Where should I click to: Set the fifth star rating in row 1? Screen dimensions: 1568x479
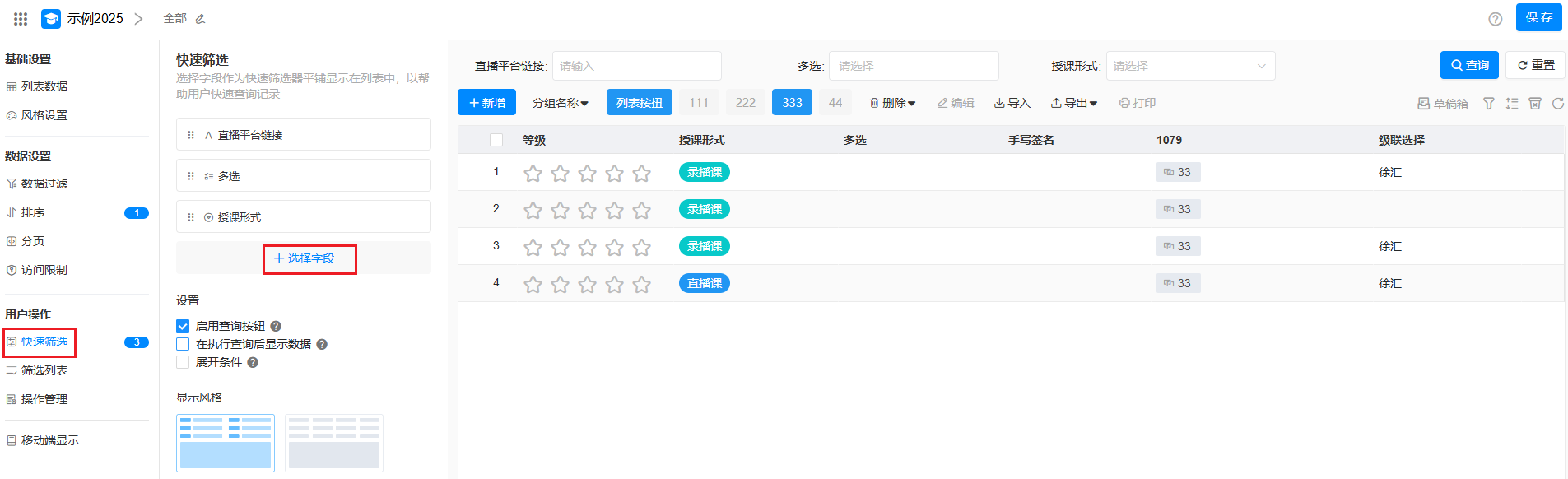(x=641, y=174)
